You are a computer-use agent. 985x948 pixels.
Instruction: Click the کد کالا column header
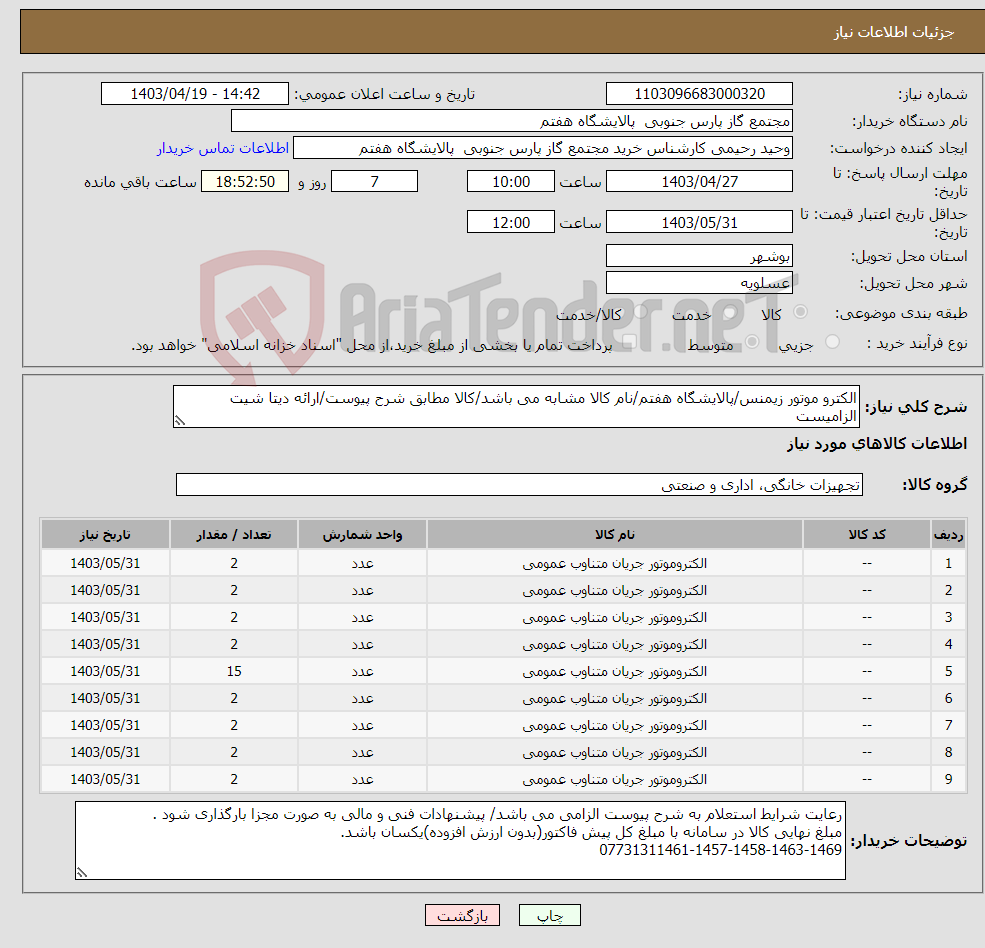867,535
